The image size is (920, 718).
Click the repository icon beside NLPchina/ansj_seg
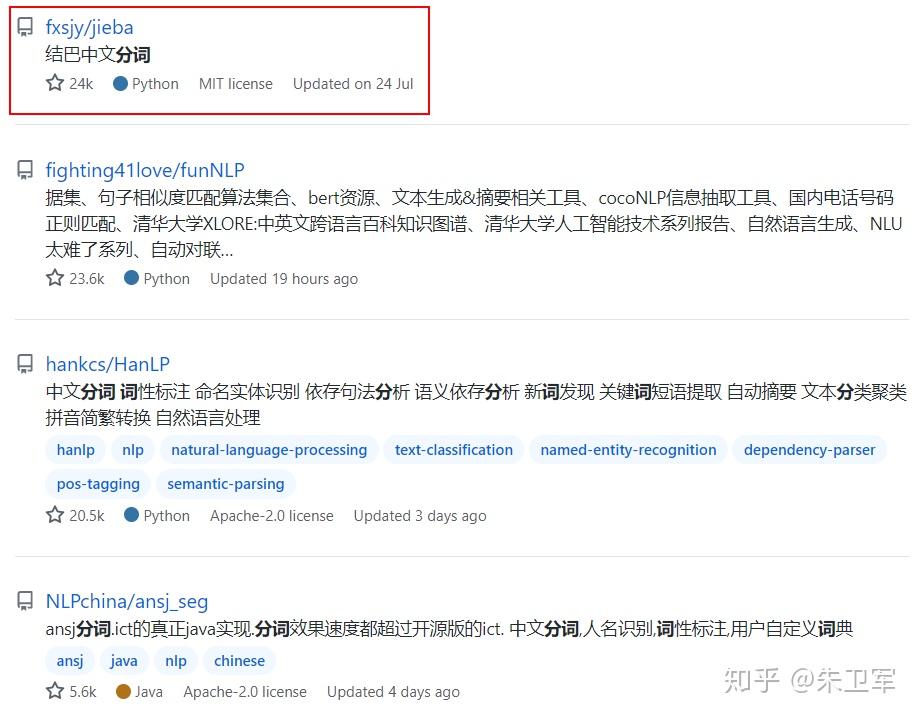pos(25,601)
